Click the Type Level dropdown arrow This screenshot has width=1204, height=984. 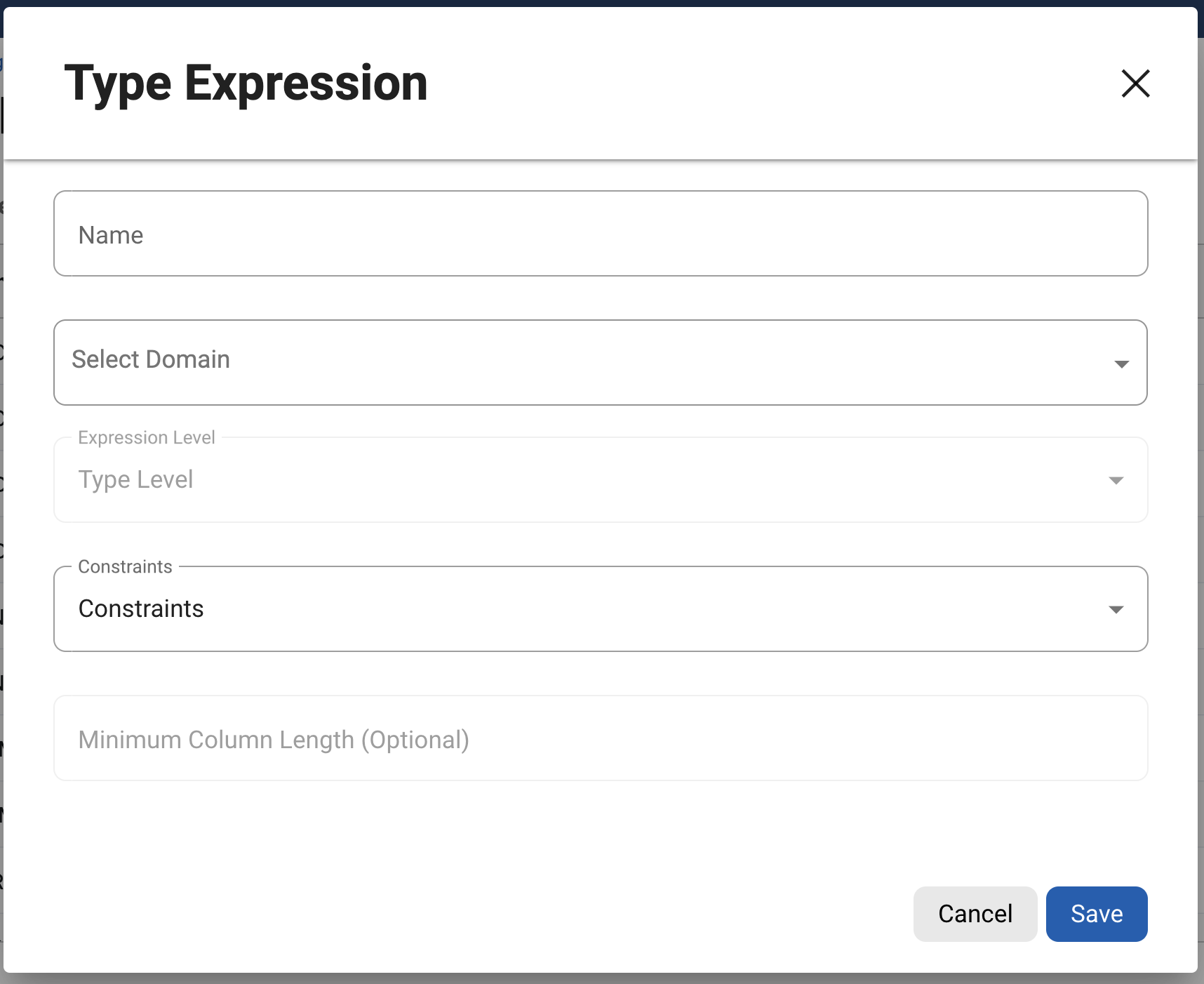tap(1116, 481)
